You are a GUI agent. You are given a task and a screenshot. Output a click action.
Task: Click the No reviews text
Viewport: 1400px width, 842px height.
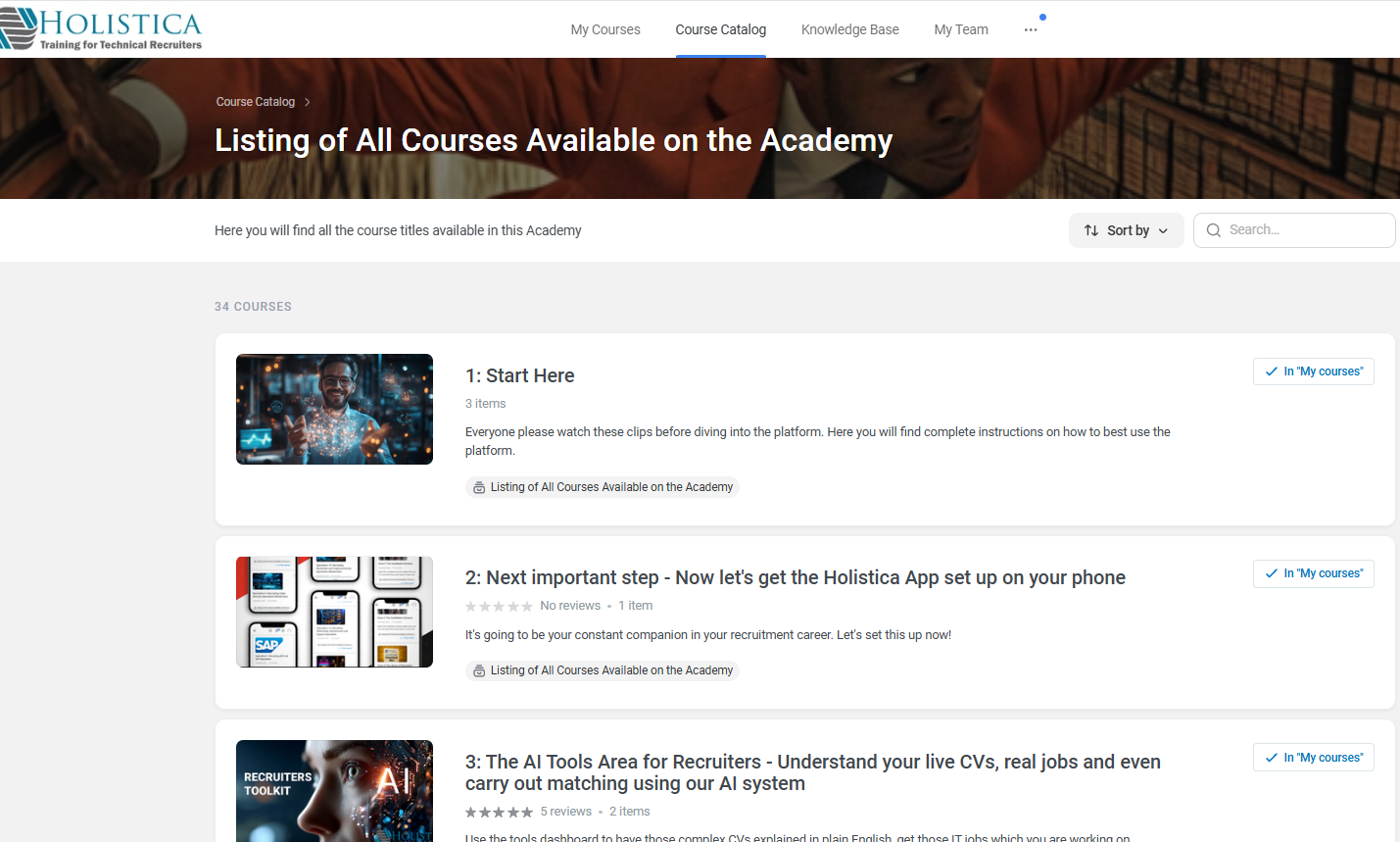[570, 606]
